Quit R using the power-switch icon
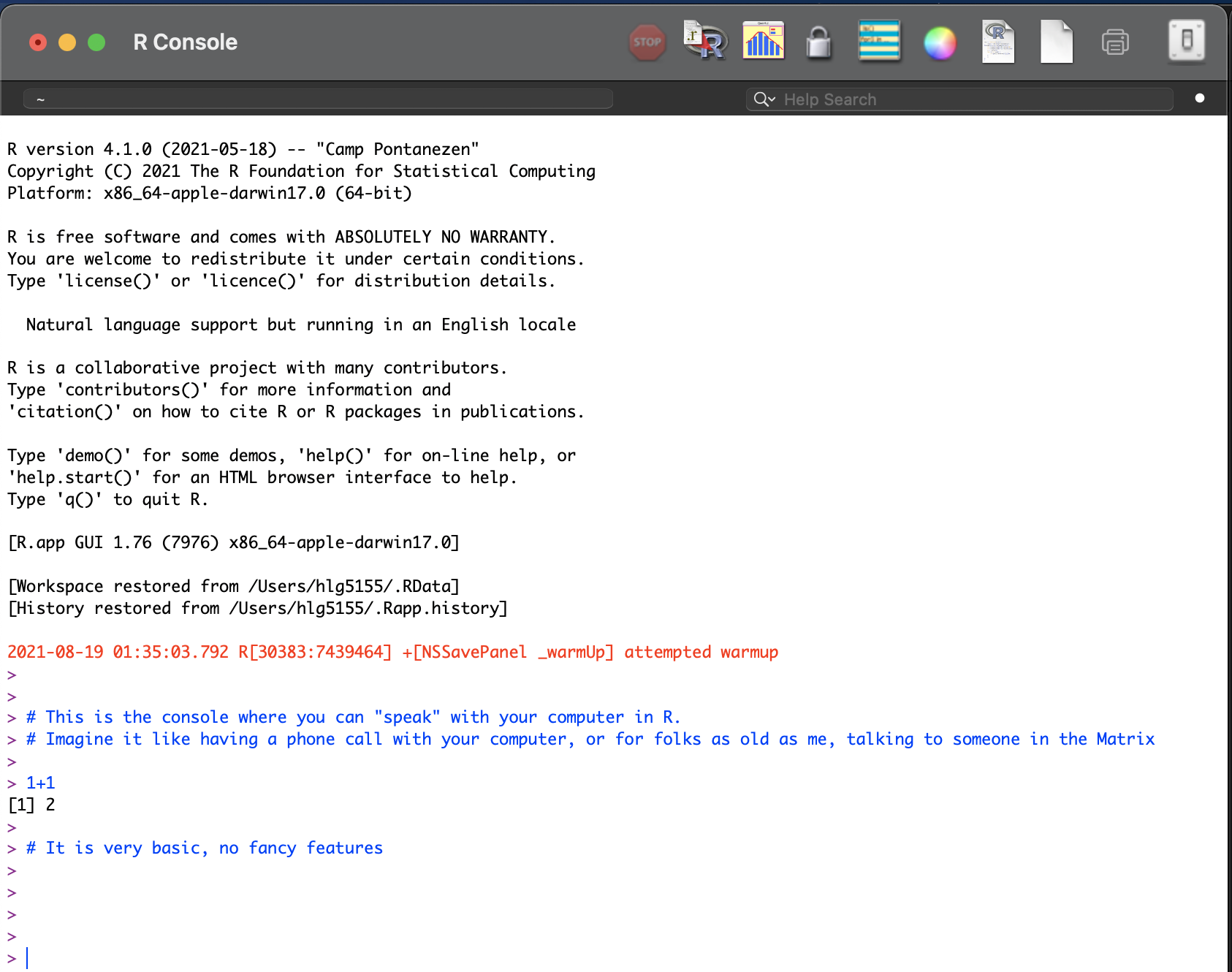 click(x=1187, y=42)
